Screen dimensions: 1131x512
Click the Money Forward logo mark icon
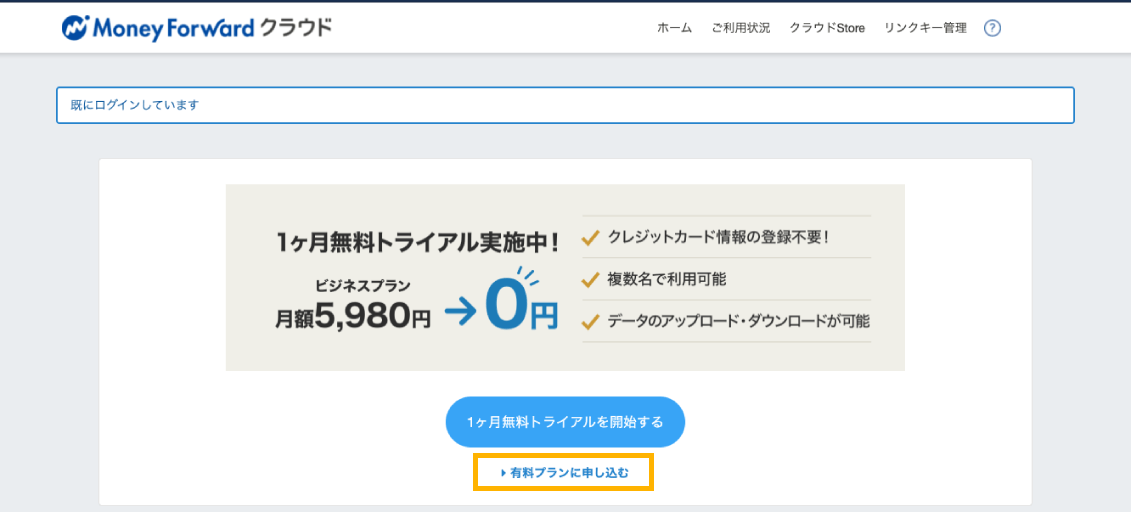pos(74,28)
